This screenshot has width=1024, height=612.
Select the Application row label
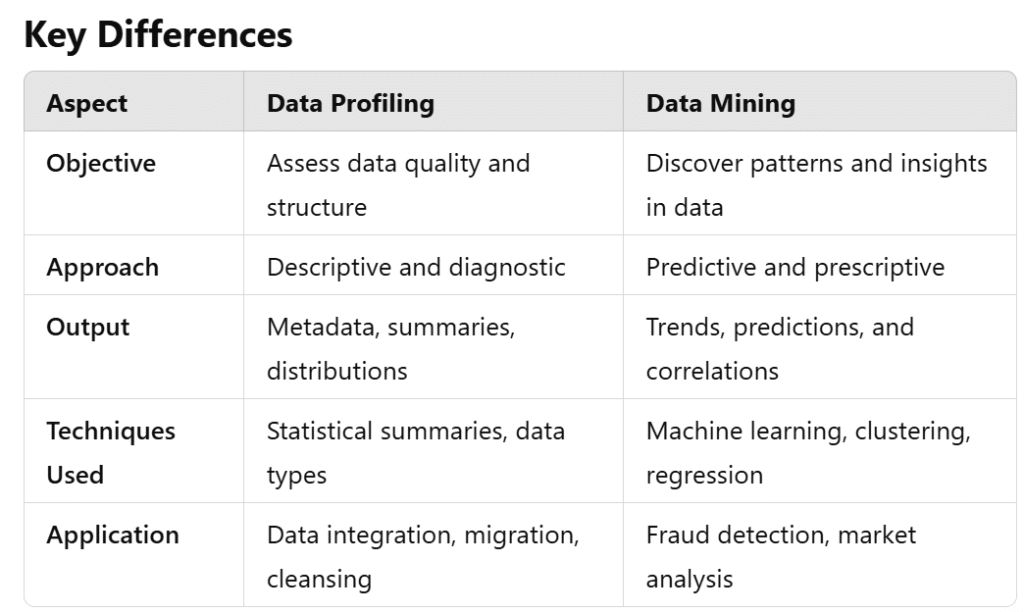pyautogui.click(x=112, y=535)
